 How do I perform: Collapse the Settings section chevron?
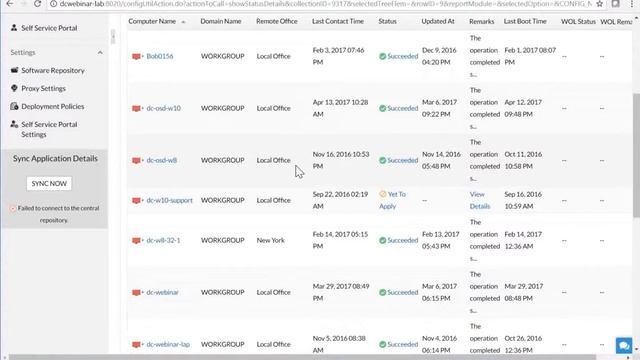tap(100, 53)
